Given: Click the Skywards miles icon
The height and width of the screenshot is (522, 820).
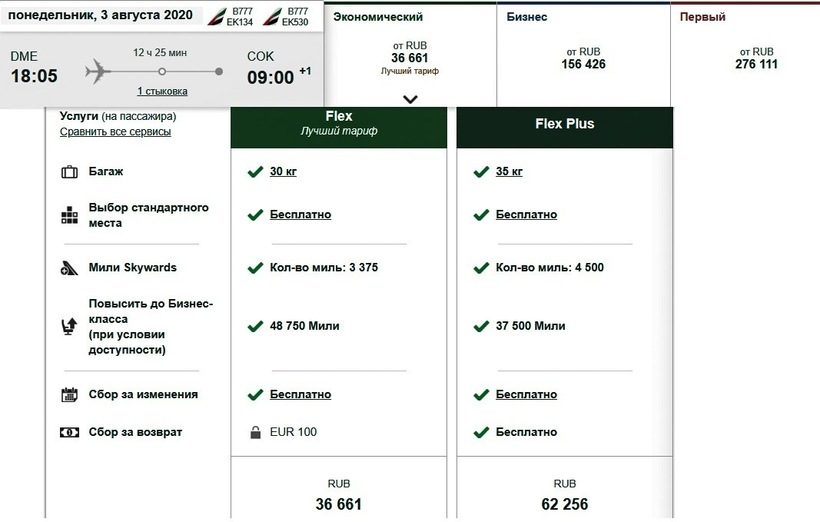Looking at the screenshot, I should click(69, 268).
